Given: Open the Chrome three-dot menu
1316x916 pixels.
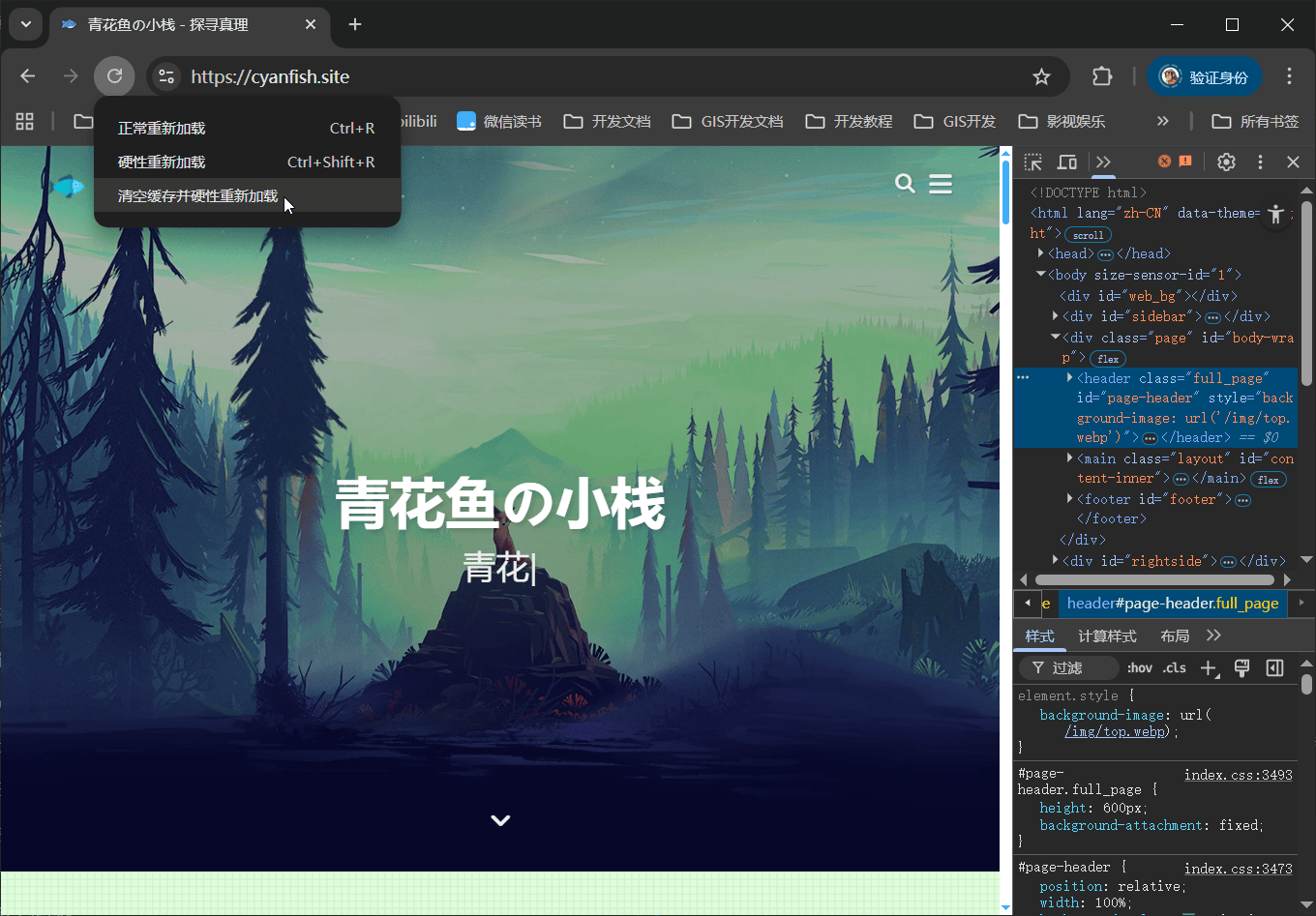Looking at the screenshot, I should click(1289, 76).
